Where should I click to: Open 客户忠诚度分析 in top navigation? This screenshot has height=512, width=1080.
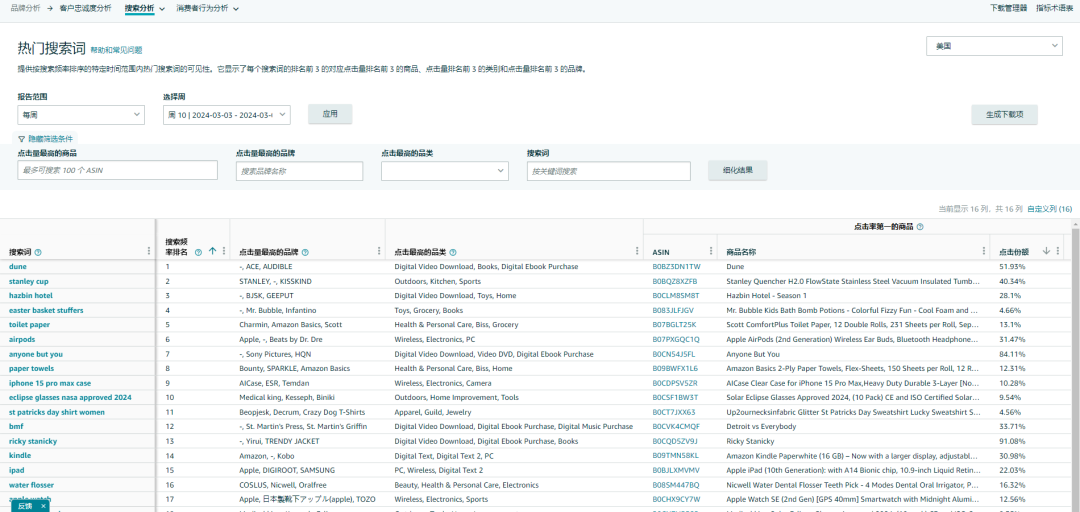point(83,8)
